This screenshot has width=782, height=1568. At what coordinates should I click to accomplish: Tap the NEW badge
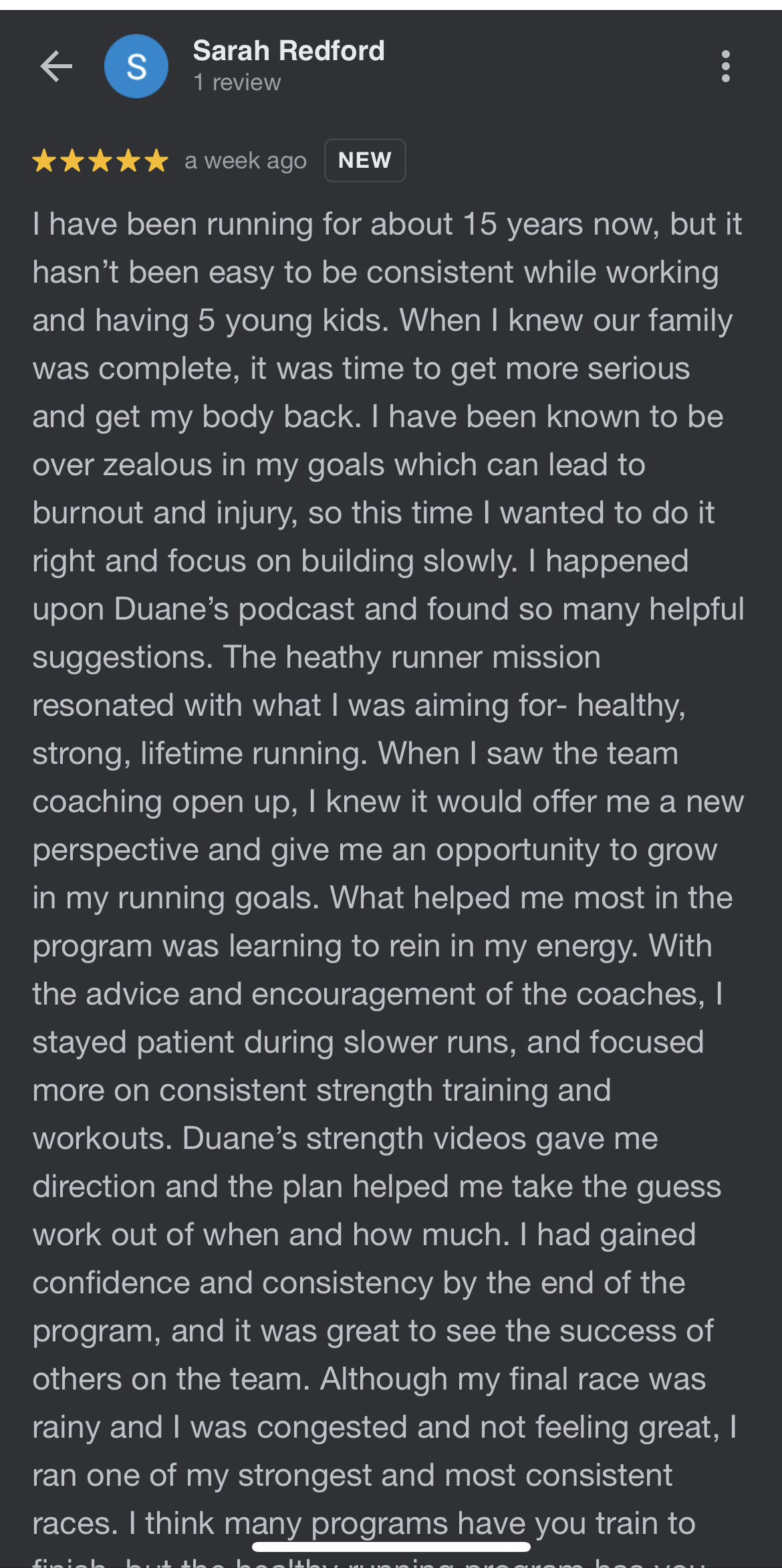pyautogui.click(x=365, y=160)
